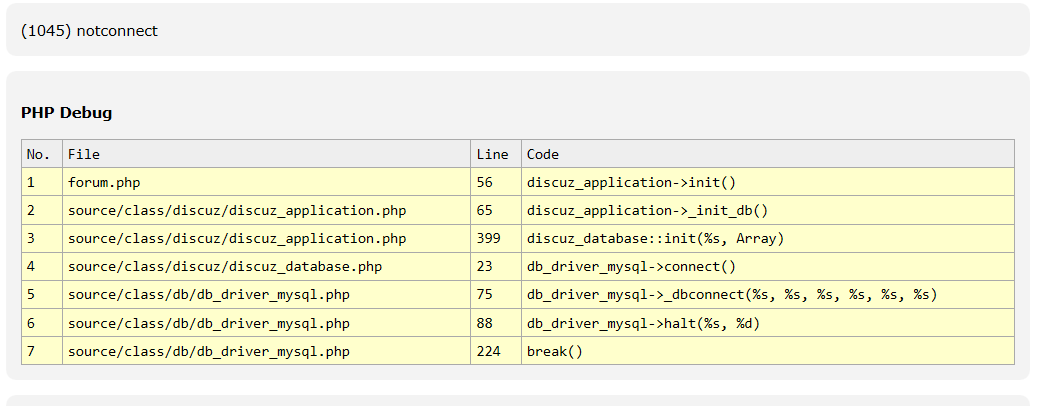1043x406 pixels.
Task: Click the discuz_application->_init_db() code entry
Action: click(647, 210)
